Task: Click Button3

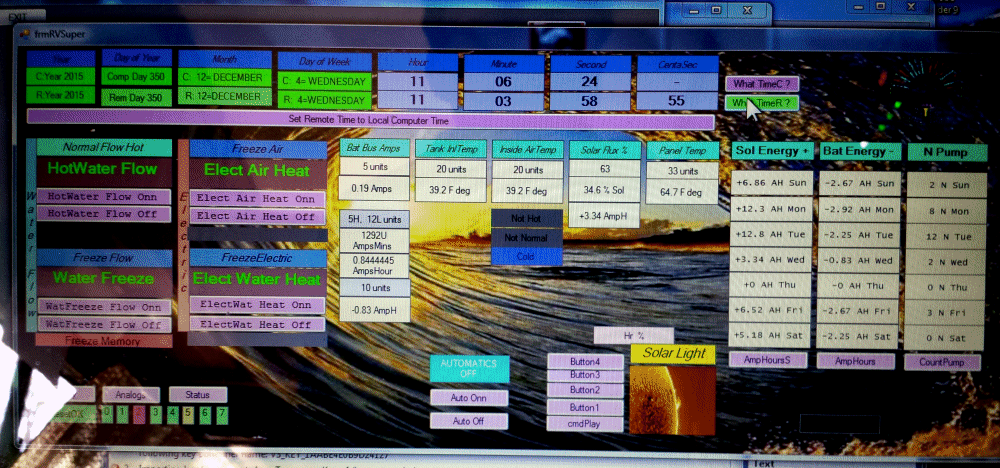Action: (585, 375)
